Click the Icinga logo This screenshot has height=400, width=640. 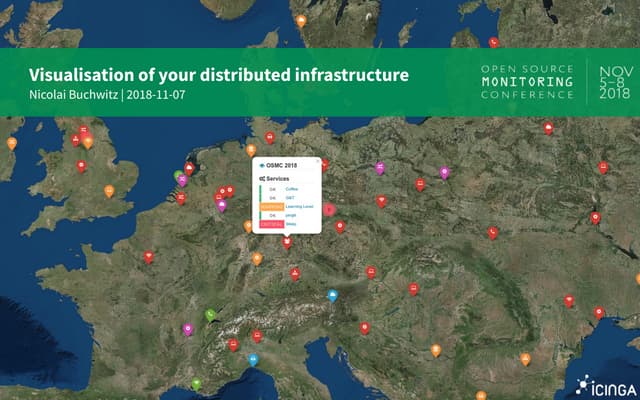(x=598, y=383)
